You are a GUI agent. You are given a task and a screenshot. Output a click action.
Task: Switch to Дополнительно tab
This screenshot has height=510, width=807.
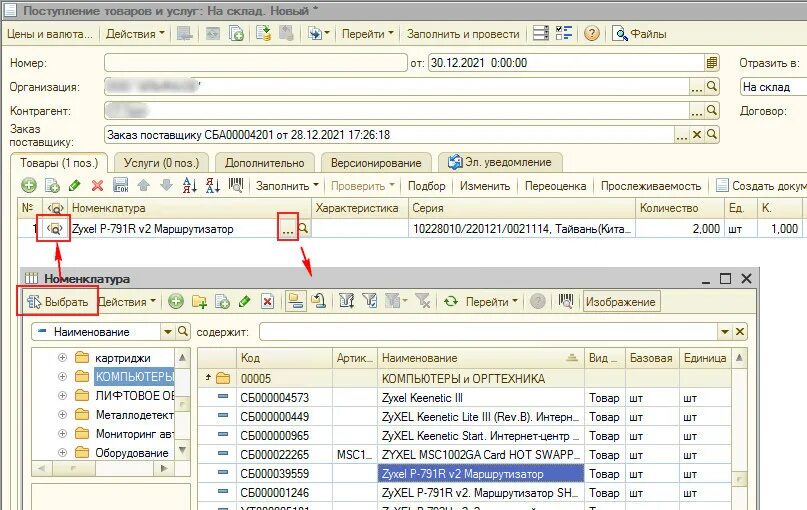(x=265, y=163)
